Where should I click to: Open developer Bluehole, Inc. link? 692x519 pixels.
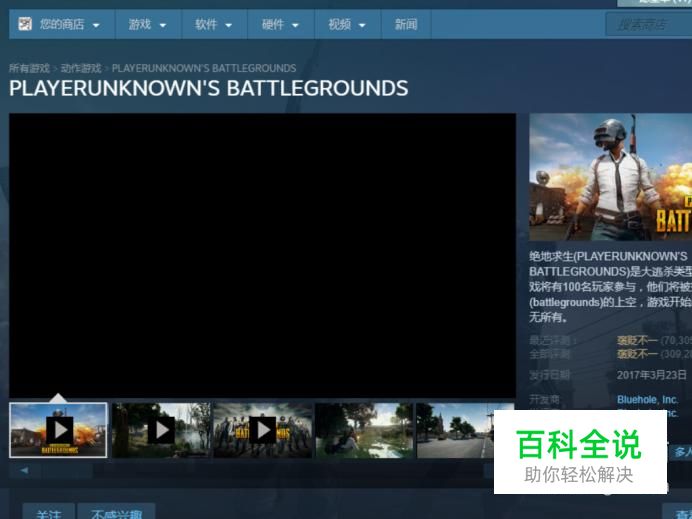(647, 399)
